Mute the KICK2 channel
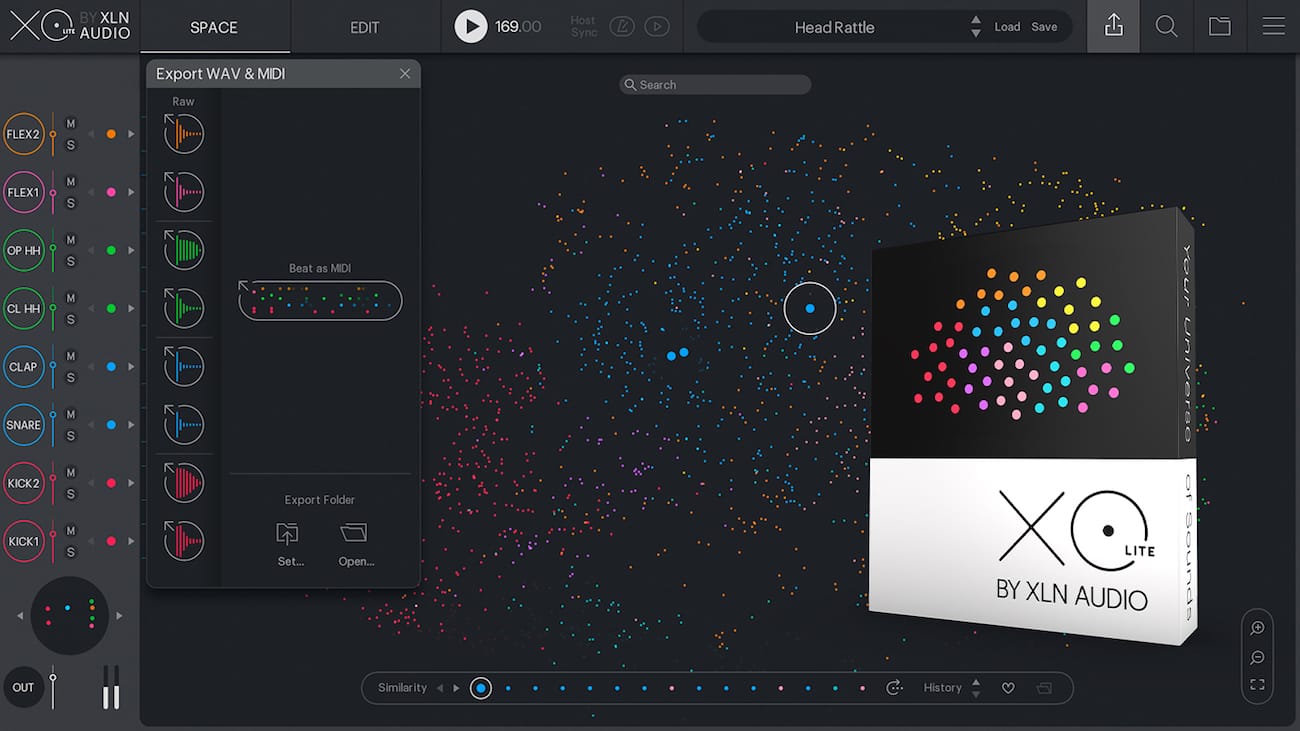The height and width of the screenshot is (731, 1300). 70,473
